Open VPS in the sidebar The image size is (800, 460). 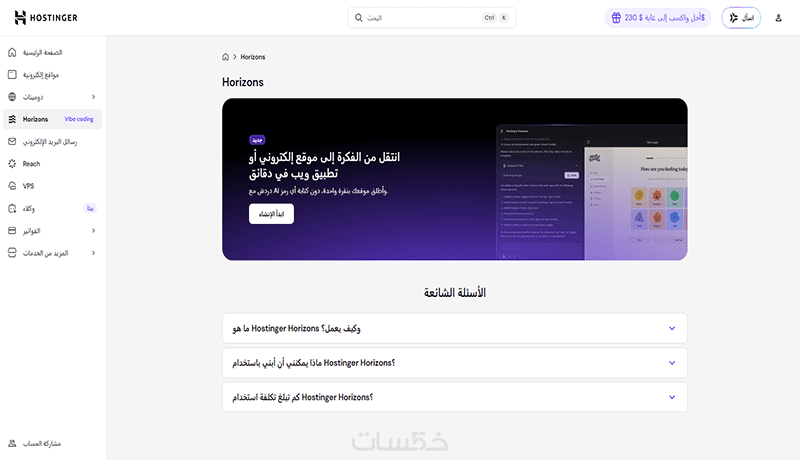coord(29,186)
